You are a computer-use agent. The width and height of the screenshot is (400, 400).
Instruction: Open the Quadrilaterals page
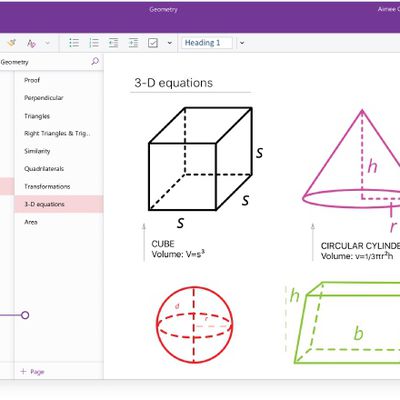coord(59,169)
